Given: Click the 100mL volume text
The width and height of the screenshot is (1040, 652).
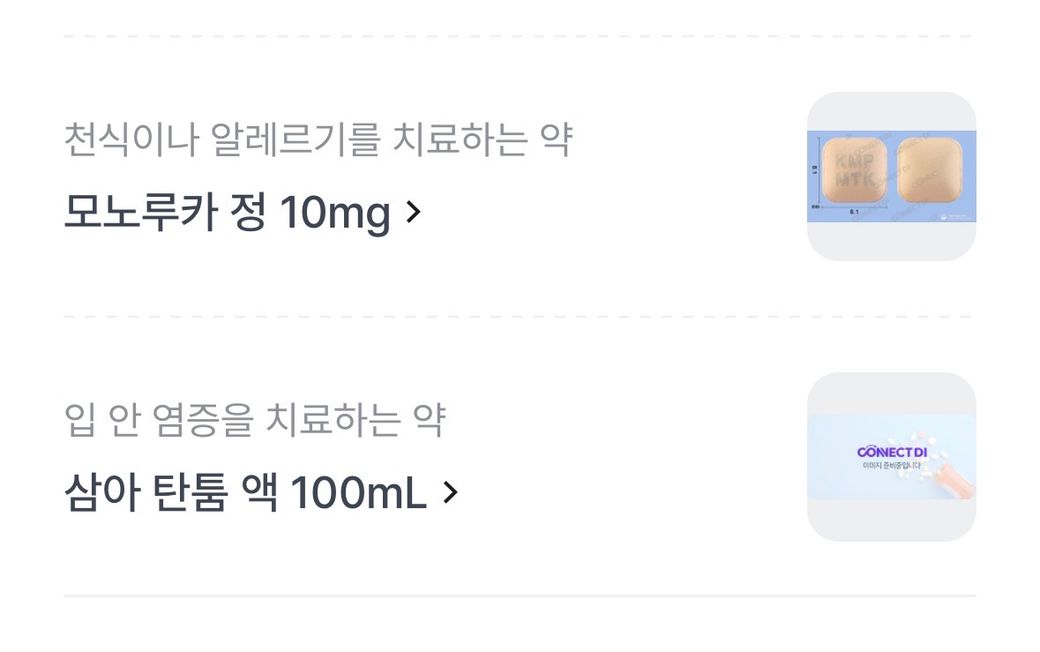Looking at the screenshot, I should click(358, 492).
